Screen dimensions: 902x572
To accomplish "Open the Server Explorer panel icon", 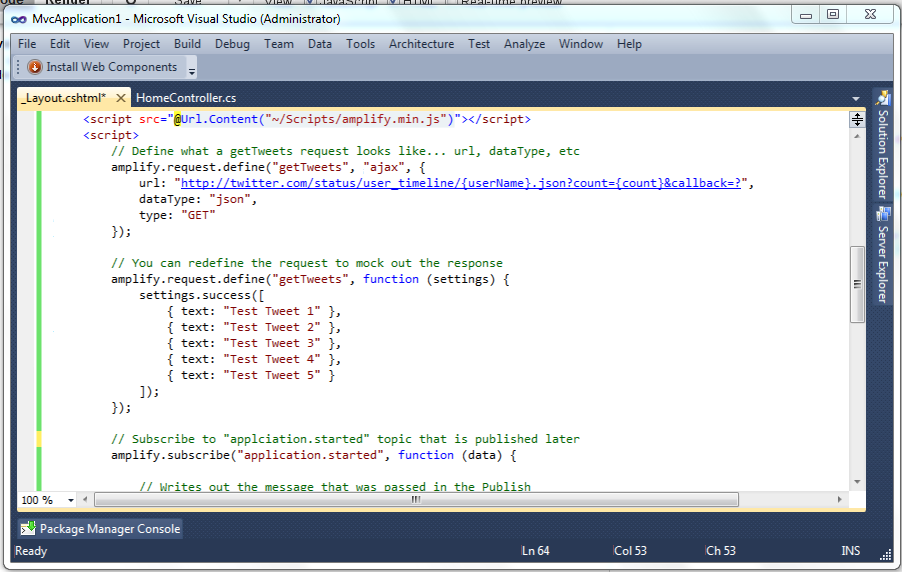I will point(883,214).
